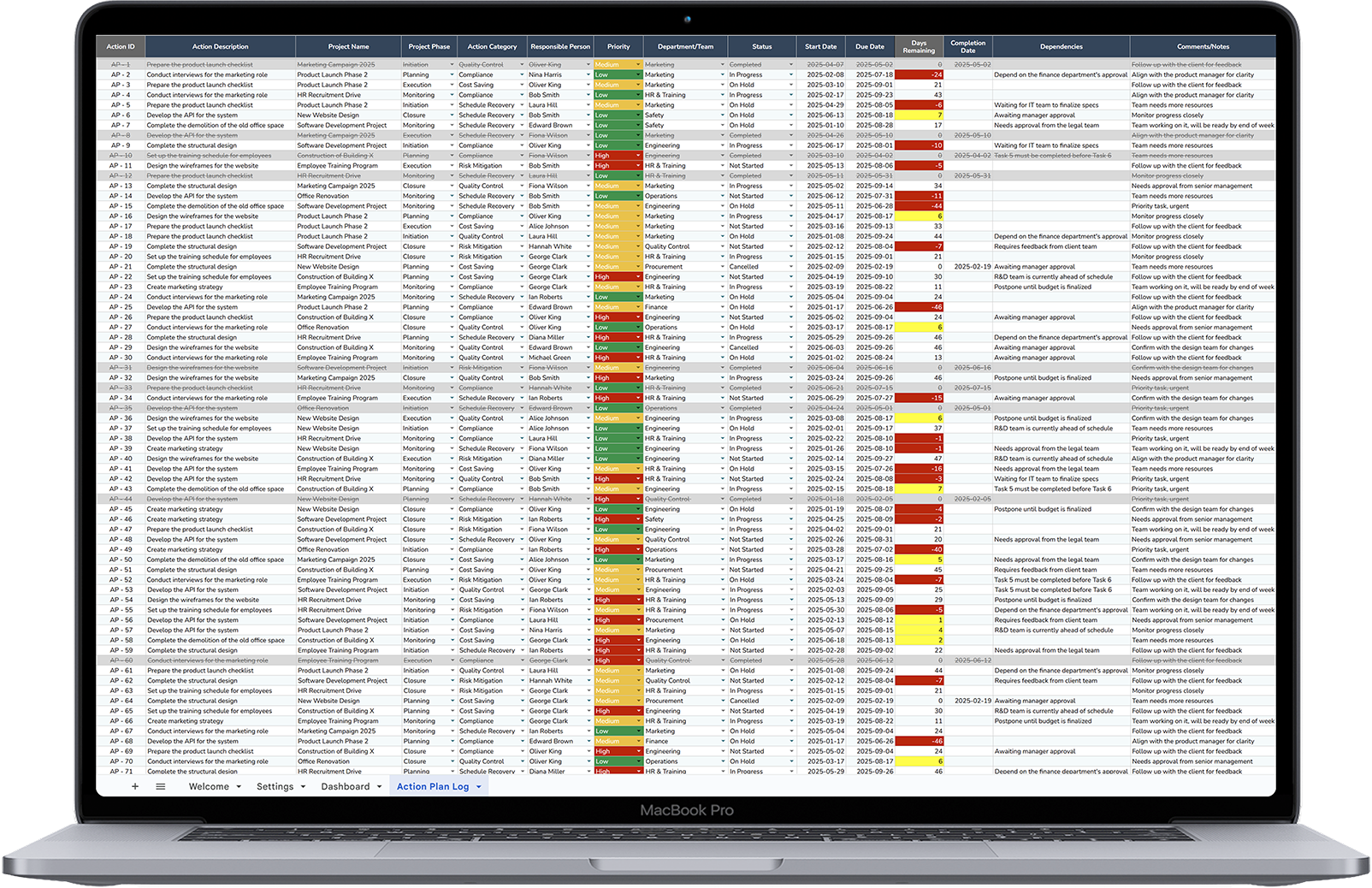Click the red -46 days cell in row AP - 25
Screen dimensions: 1372x888
pyautogui.click(x=919, y=307)
